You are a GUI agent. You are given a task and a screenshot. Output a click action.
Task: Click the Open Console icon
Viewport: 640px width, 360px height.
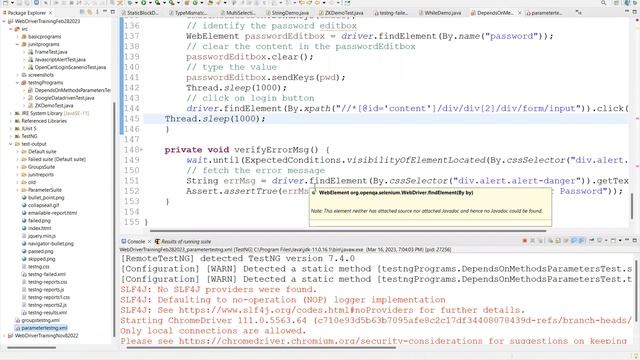[613, 241]
